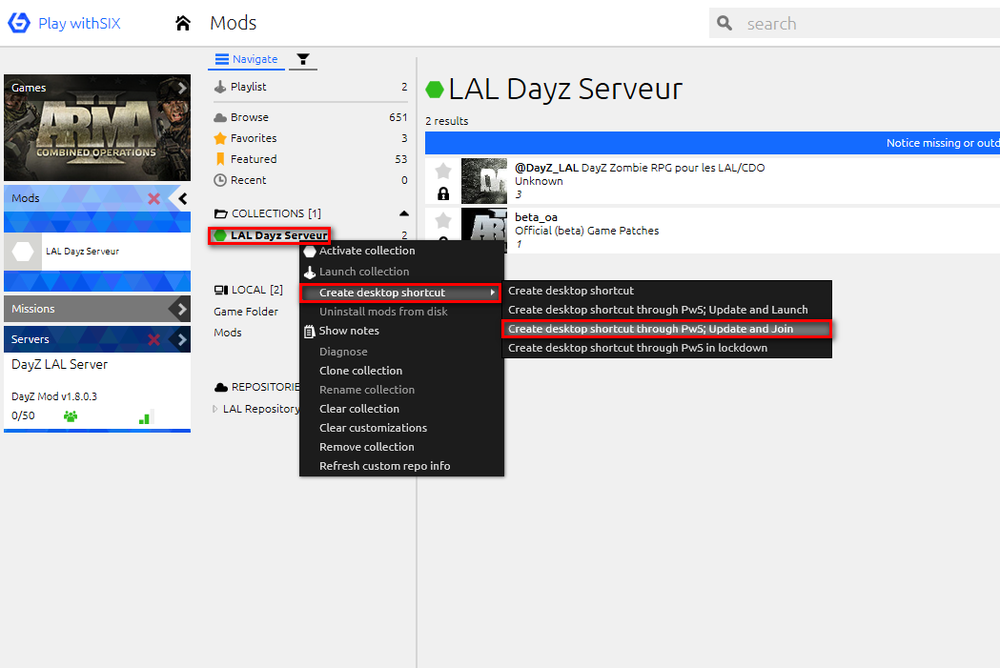Image resolution: width=1000 pixels, height=668 pixels.
Task: Remove the Servers panel with red X
Action: tap(154, 339)
